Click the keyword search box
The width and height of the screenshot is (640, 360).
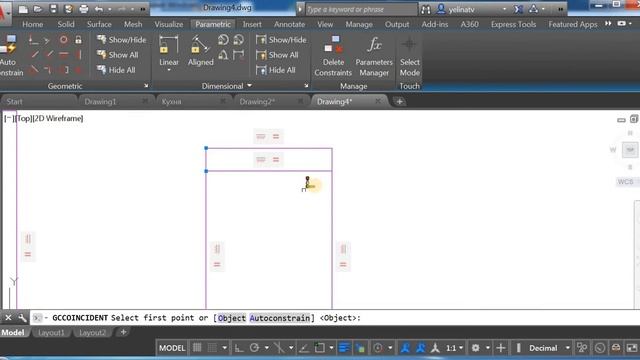point(361,9)
